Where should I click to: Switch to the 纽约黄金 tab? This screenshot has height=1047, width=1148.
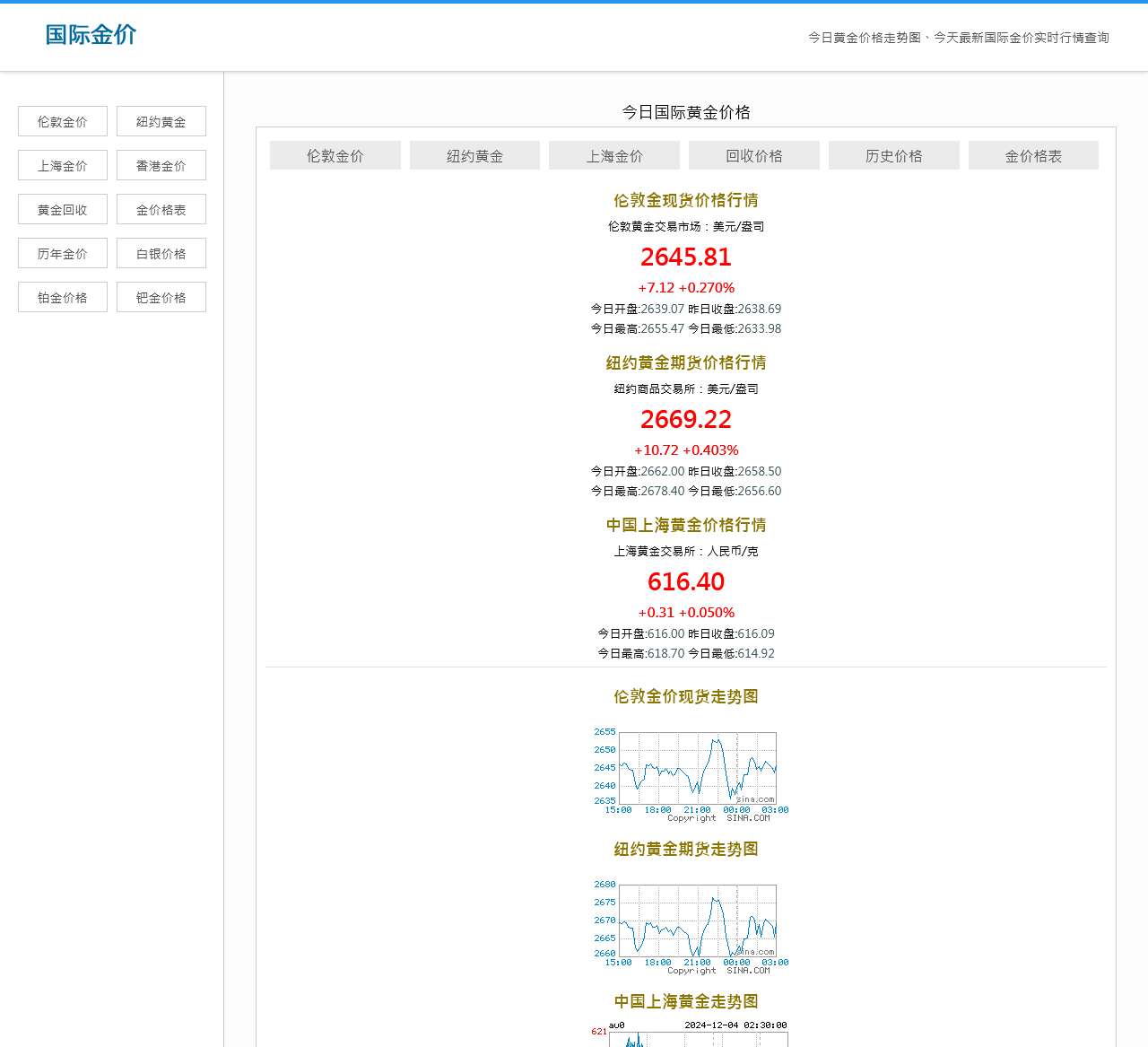tap(474, 154)
